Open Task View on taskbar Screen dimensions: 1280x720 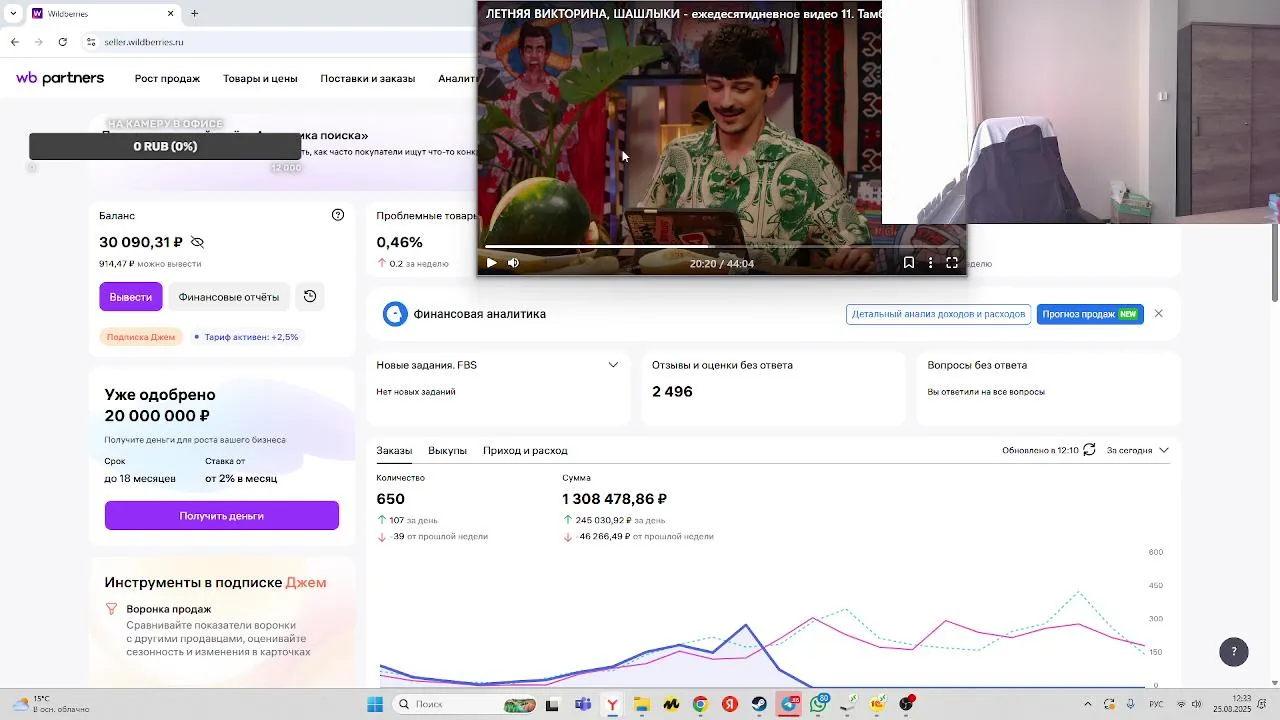552,704
